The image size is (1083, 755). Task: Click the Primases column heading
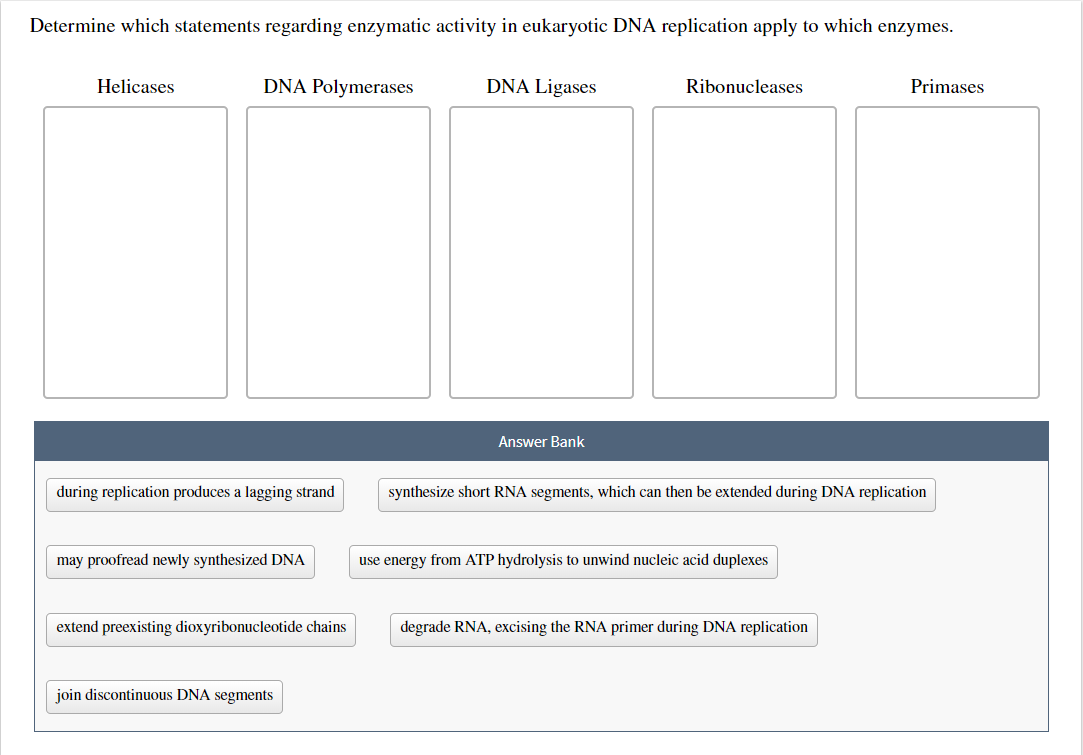tap(946, 87)
